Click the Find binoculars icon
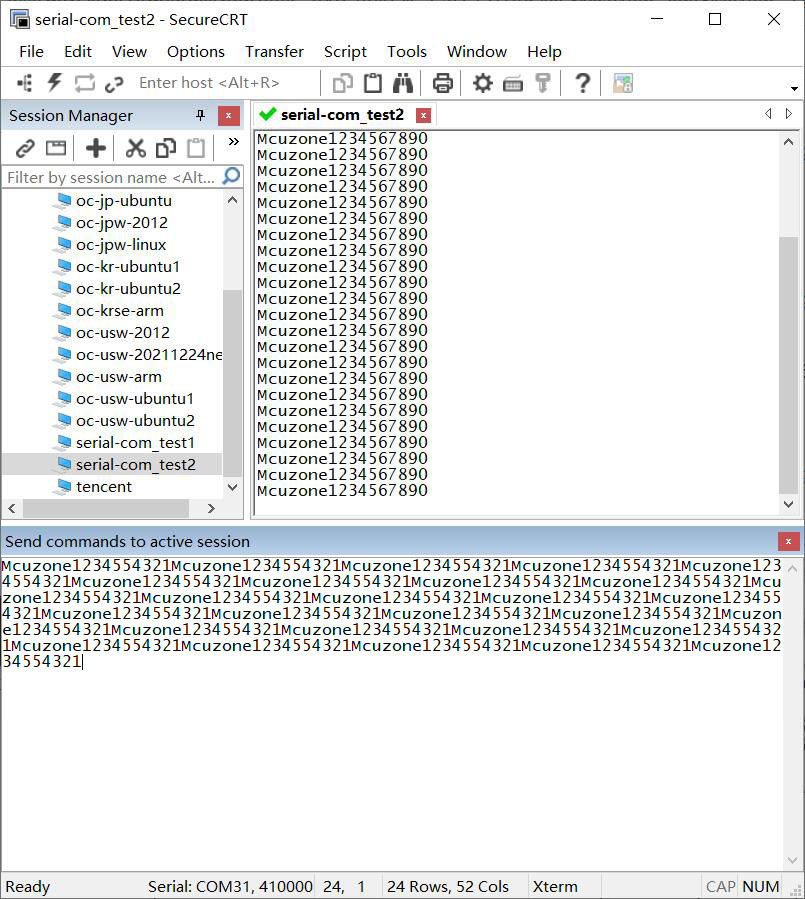The height and width of the screenshot is (899, 805). pos(403,83)
